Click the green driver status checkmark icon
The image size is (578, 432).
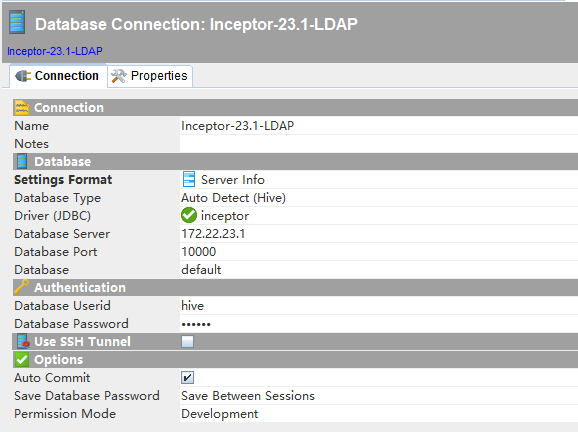(189, 215)
